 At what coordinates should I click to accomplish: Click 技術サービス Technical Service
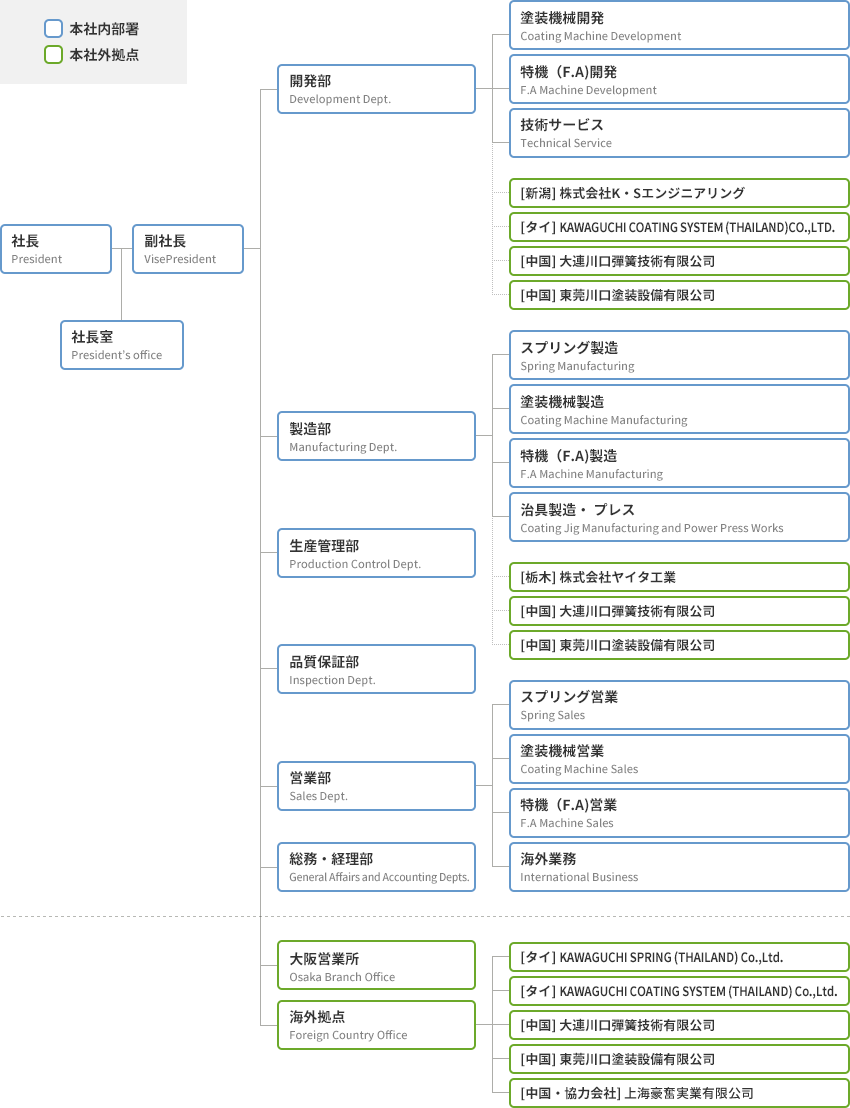(x=679, y=133)
